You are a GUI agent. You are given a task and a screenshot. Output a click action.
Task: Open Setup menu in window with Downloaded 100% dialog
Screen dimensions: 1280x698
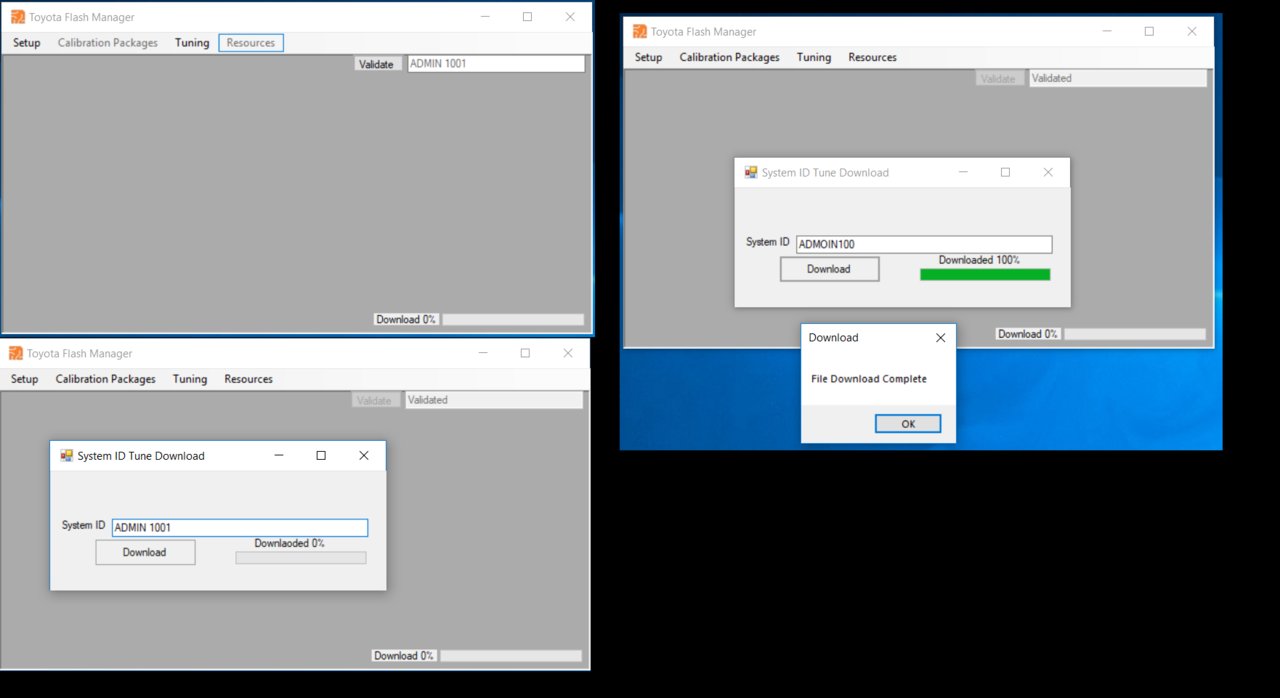click(x=649, y=57)
